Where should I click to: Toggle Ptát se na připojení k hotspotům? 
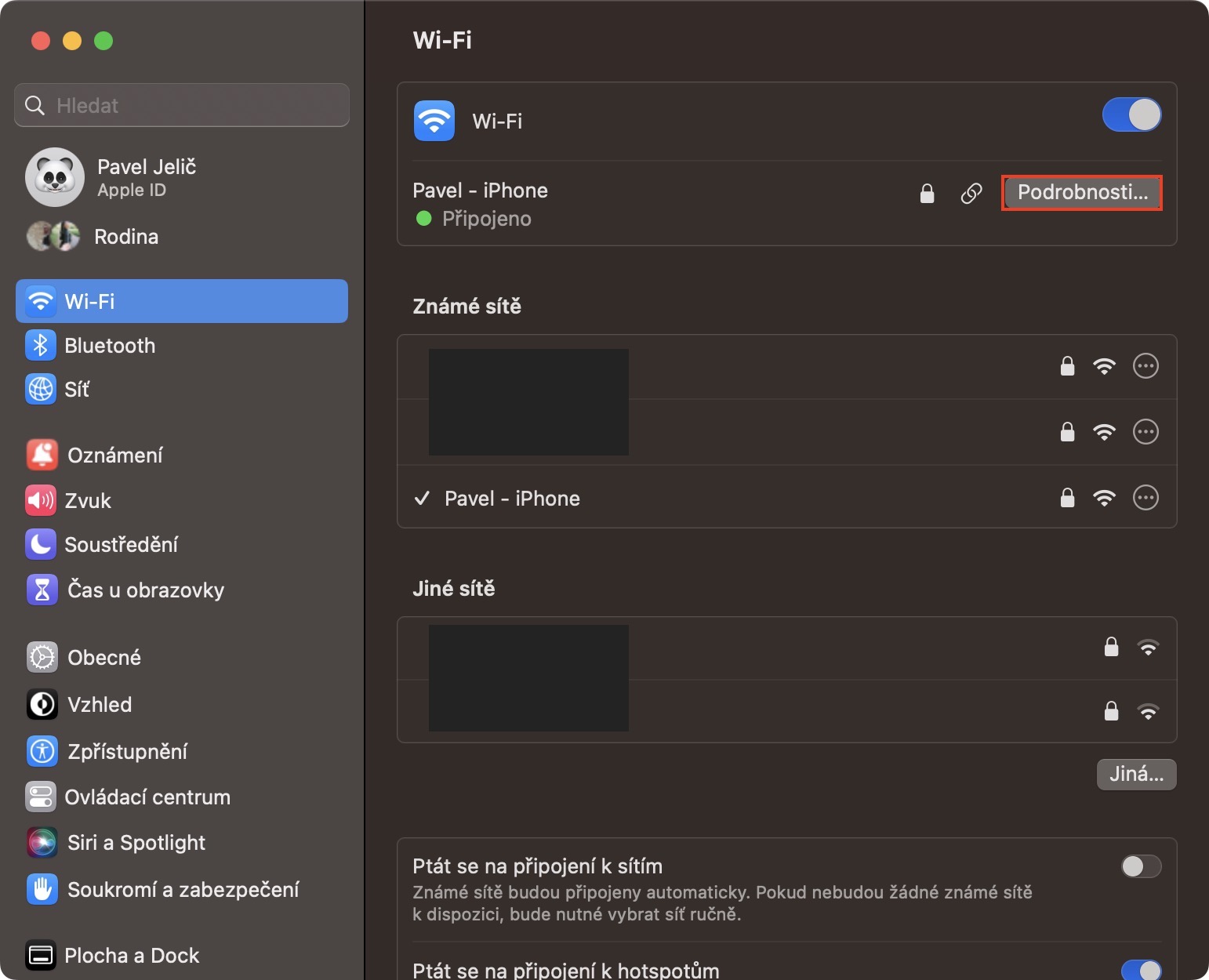click(x=1141, y=971)
